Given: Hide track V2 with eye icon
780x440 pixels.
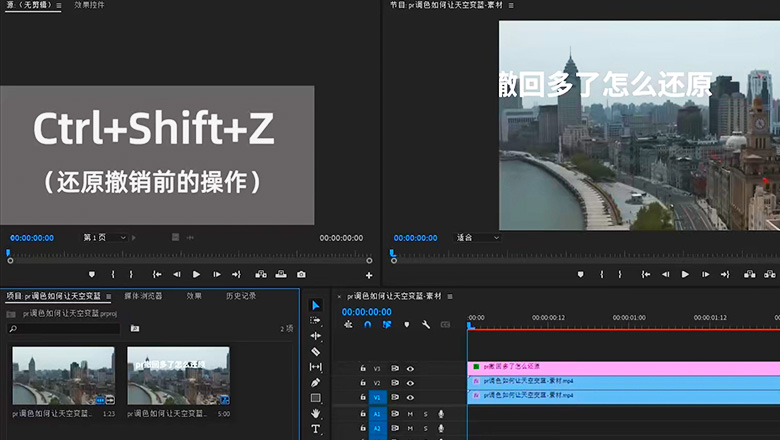Looking at the screenshot, I should click(x=410, y=383).
